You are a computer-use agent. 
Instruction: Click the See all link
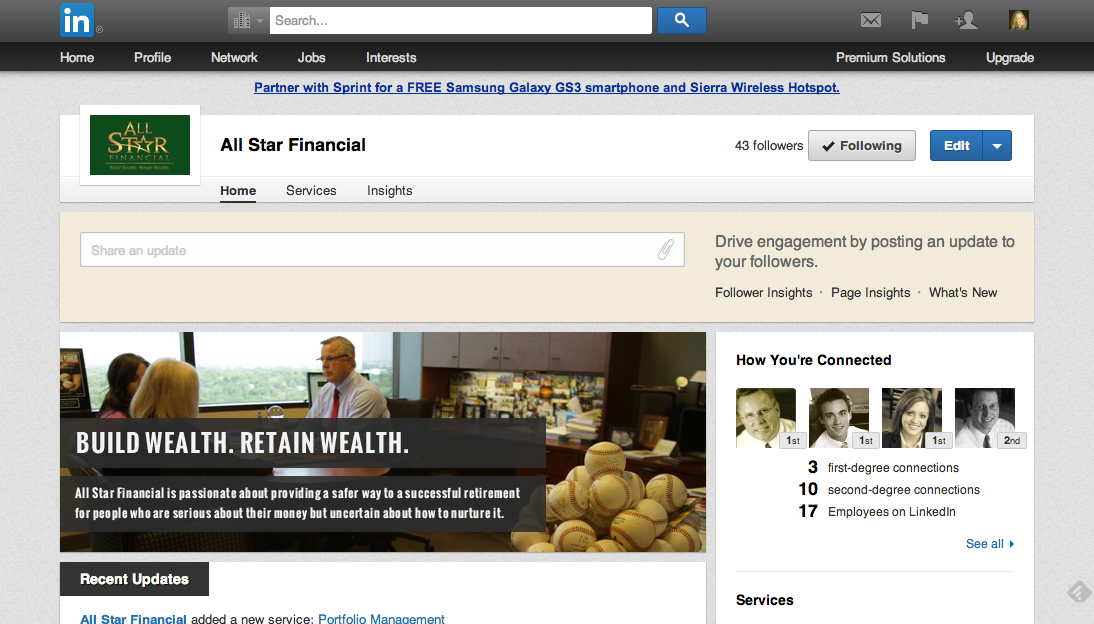click(989, 544)
